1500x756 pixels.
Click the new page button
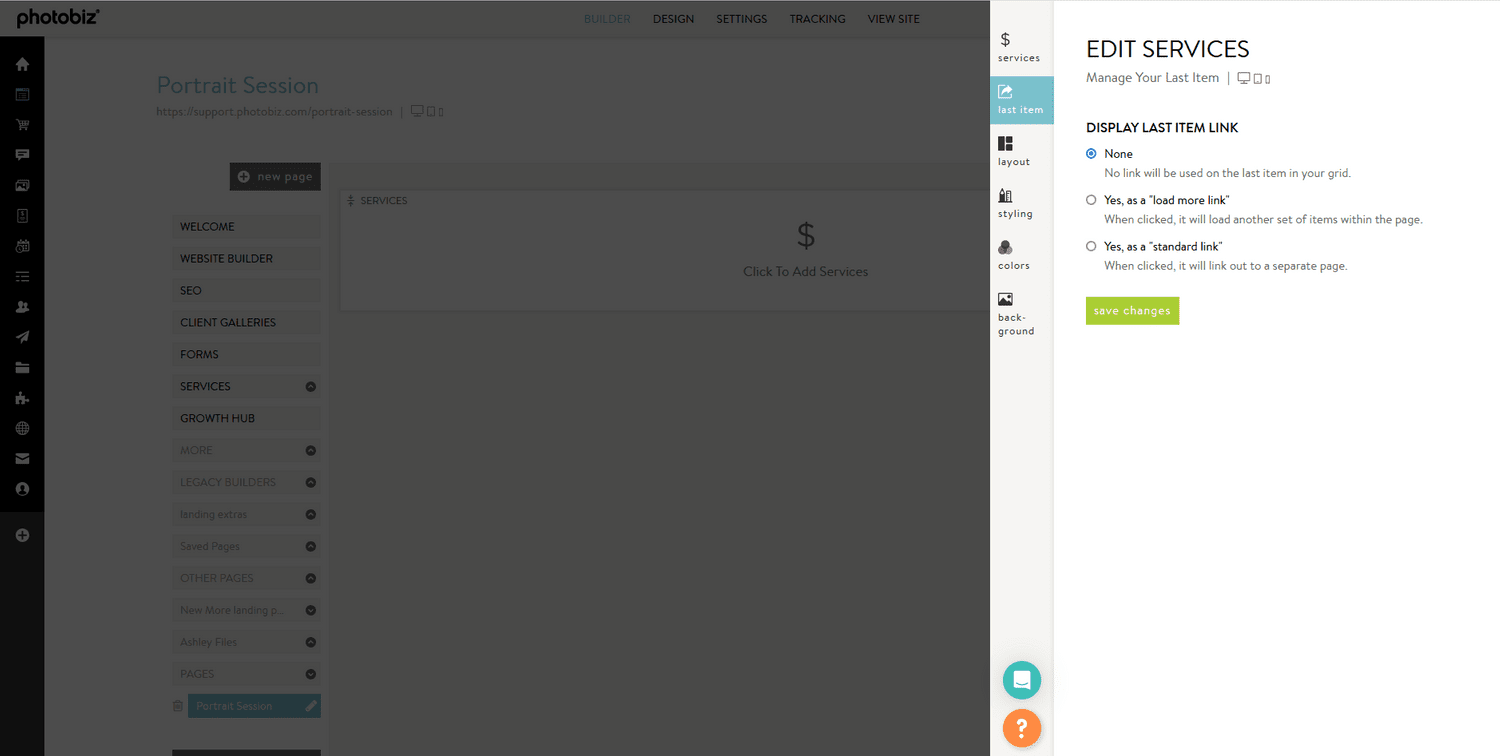[275, 177]
